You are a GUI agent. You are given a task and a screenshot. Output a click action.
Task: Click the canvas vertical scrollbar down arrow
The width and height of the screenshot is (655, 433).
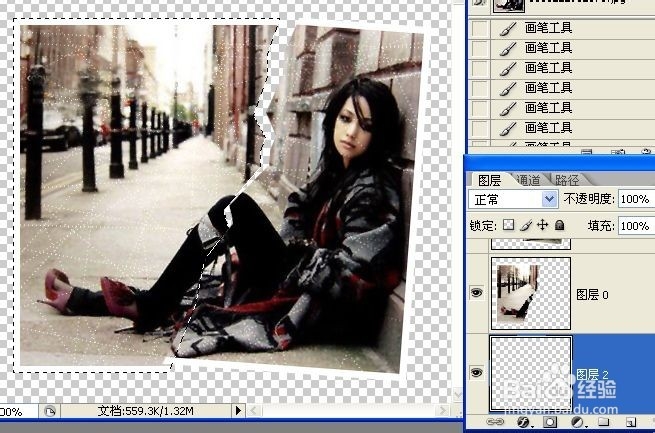(457, 394)
